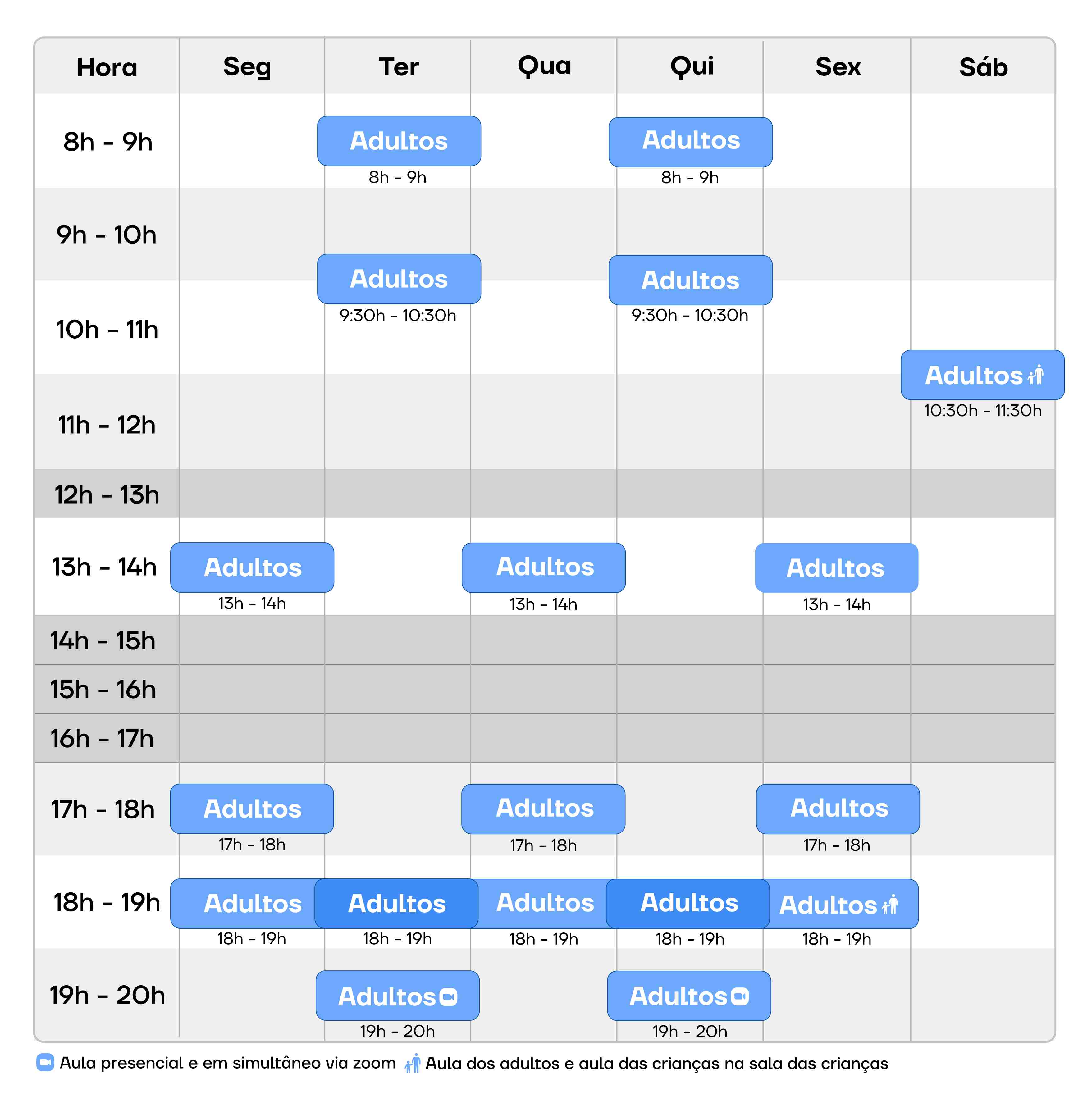Click adult-child icon on Saturday class

1036,375
